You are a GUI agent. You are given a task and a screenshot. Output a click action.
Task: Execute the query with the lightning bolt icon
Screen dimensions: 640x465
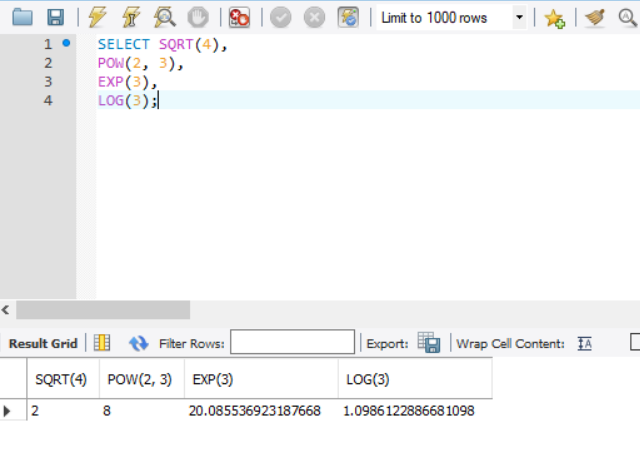pyautogui.click(x=97, y=18)
